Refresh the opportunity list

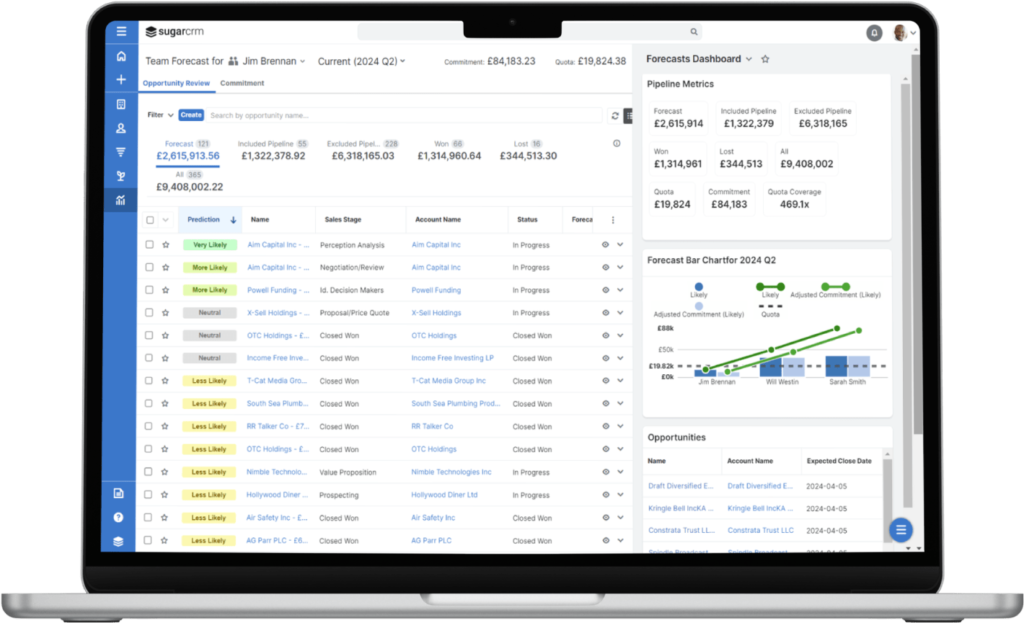coord(615,116)
